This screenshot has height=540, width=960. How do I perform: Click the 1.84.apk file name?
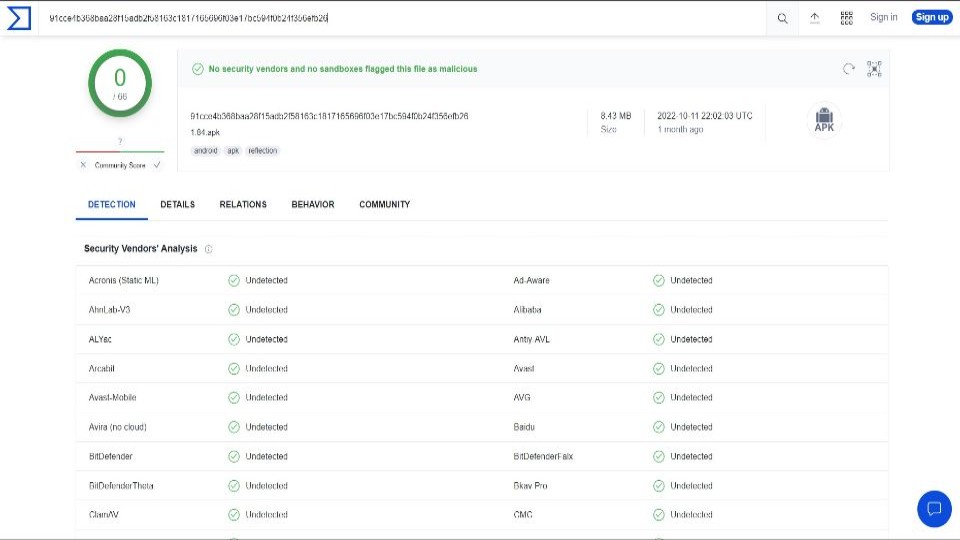click(205, 132)
